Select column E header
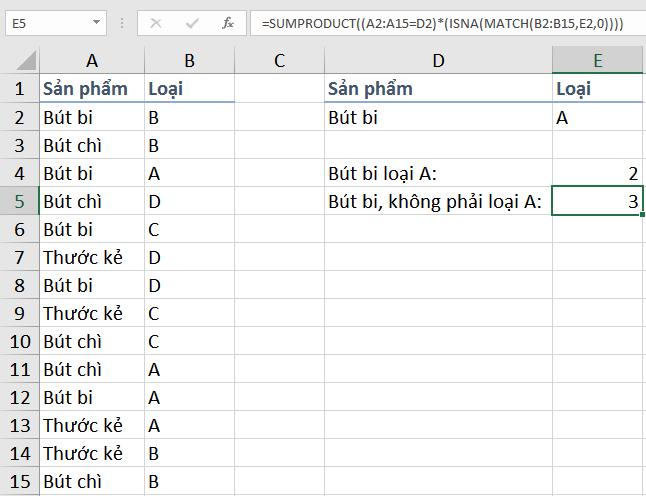The width and height of the screenshot is (646, 496). 597,61
